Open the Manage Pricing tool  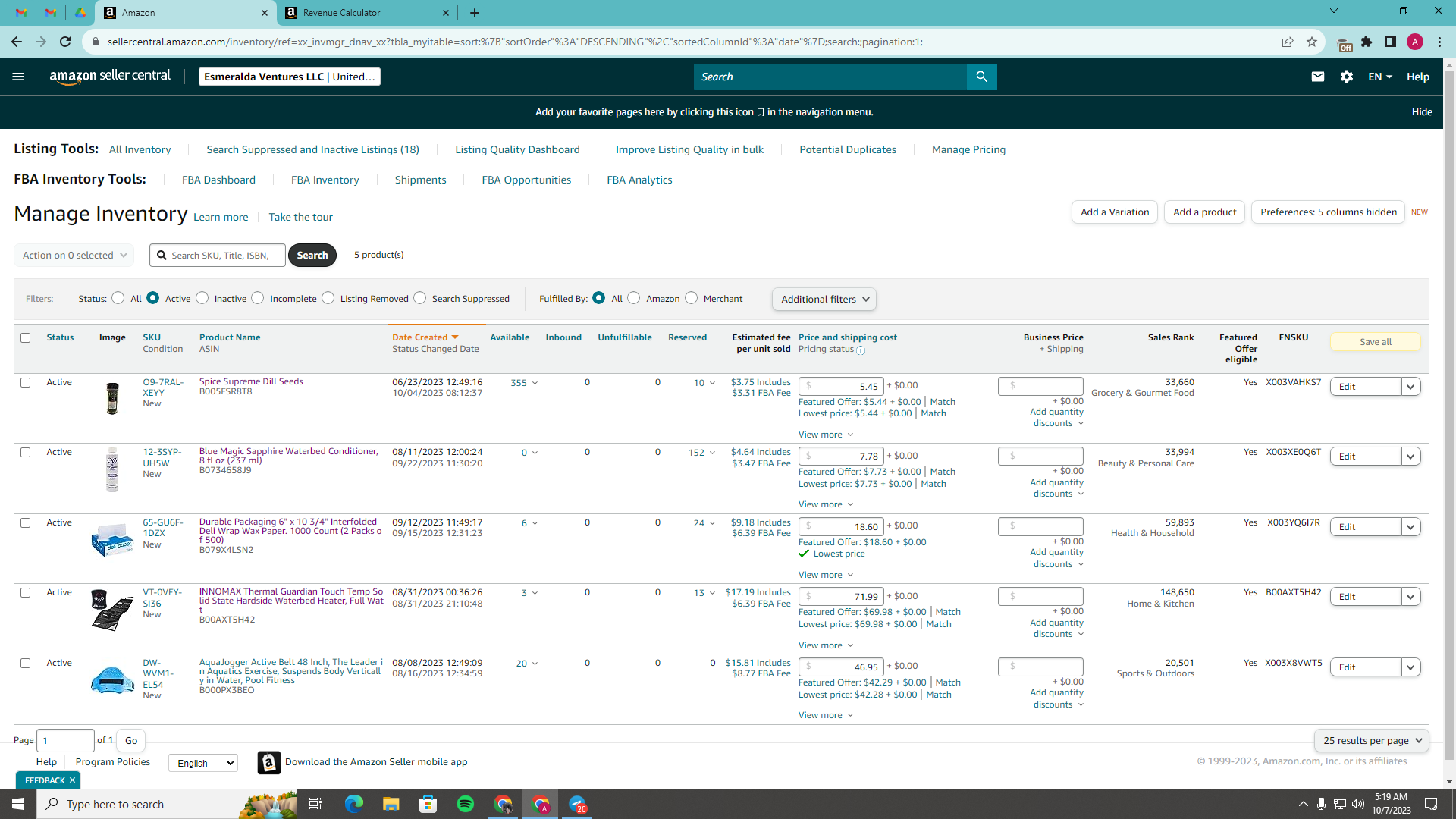click(968, 149)
